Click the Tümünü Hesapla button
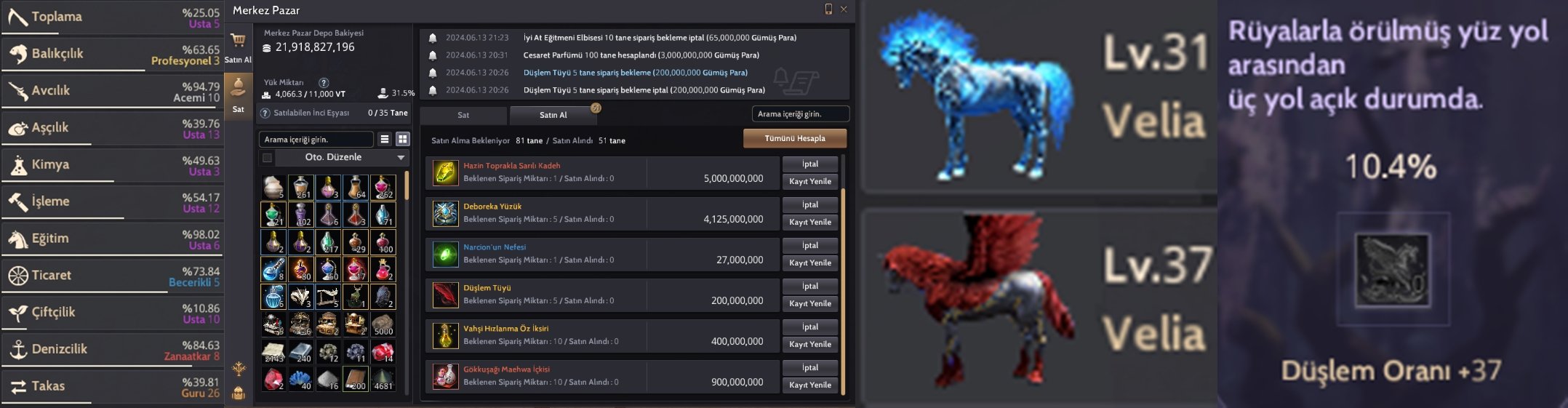 pos(795,138)
